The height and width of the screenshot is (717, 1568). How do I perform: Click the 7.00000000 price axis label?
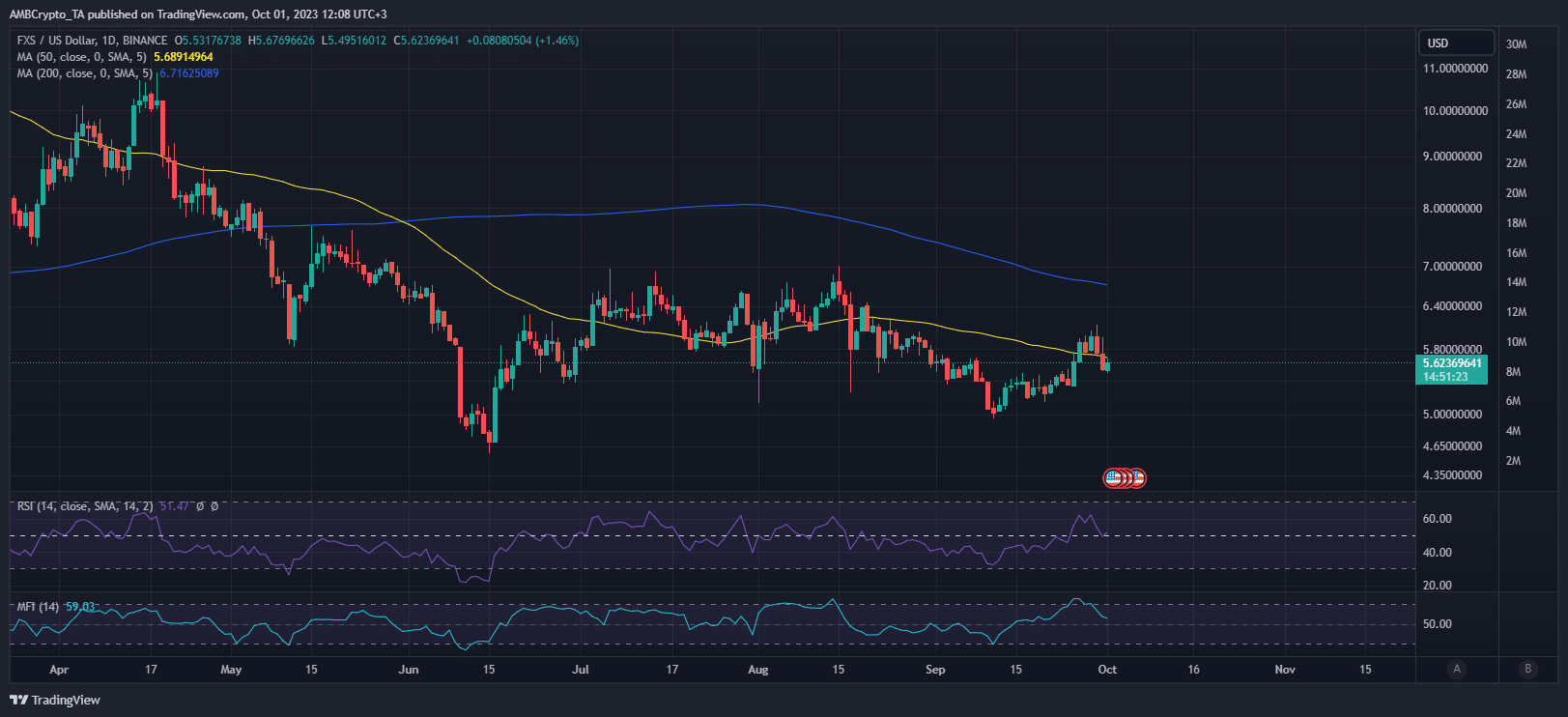pos(1452,267)
